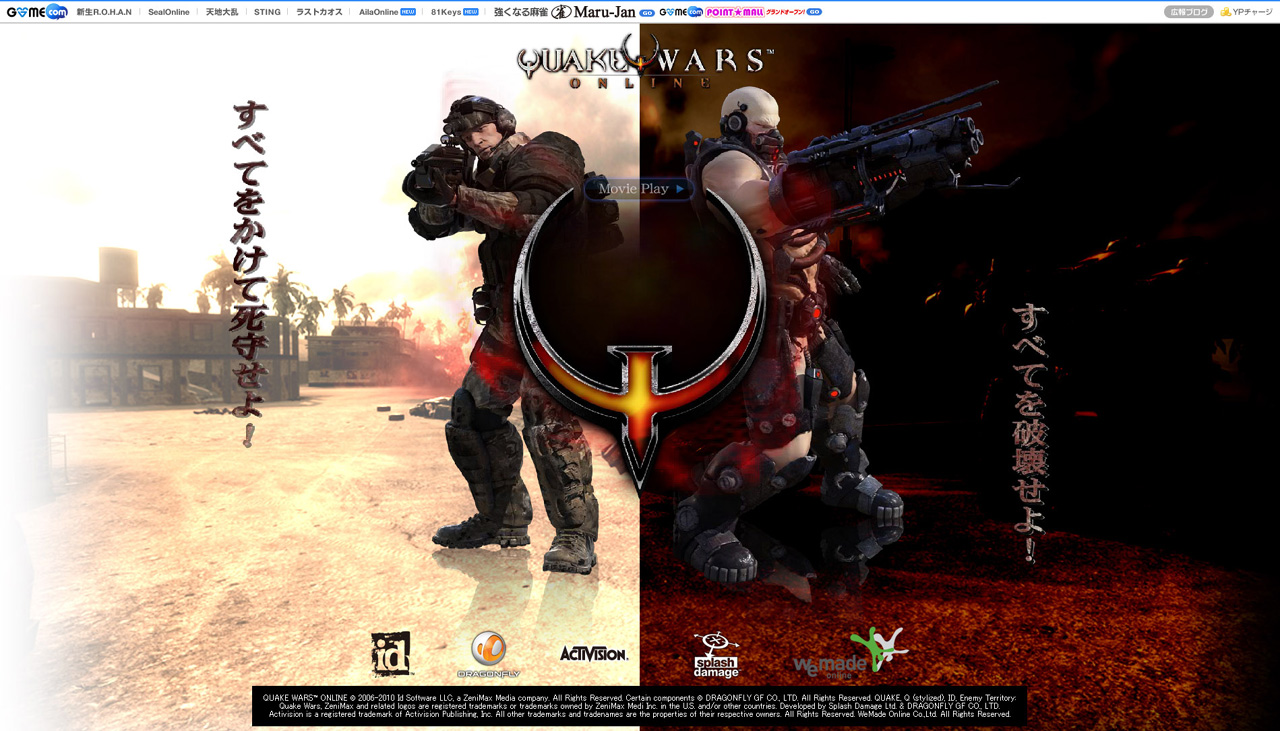Open the Dragonfly logo link

click(x=488, y=655)
